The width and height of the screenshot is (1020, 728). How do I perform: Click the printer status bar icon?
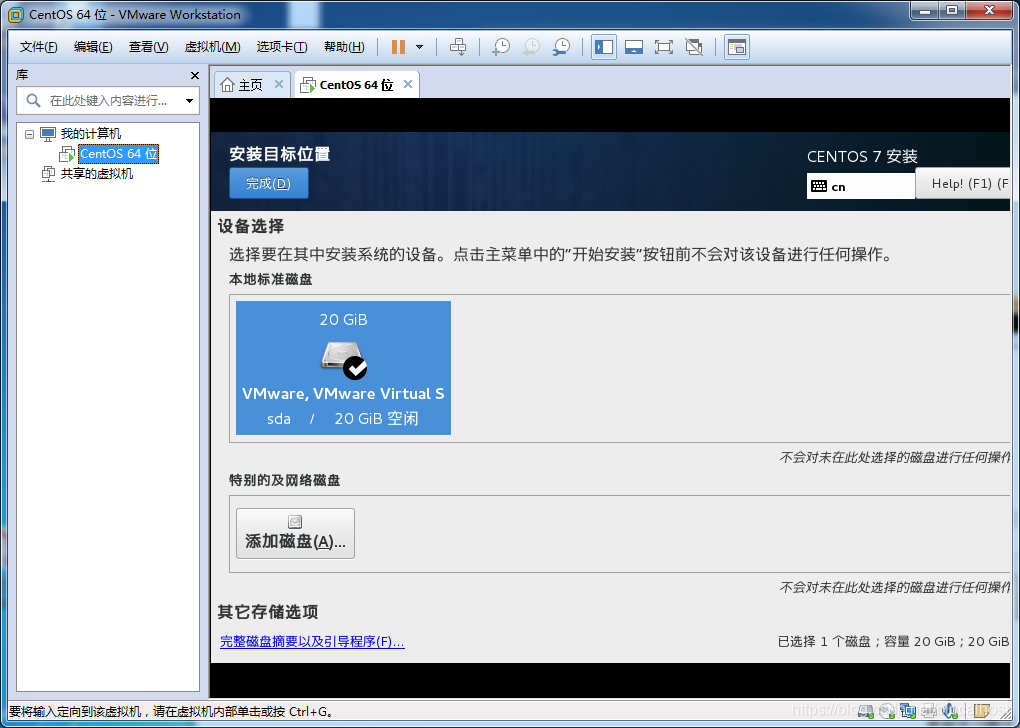point(930,712)
